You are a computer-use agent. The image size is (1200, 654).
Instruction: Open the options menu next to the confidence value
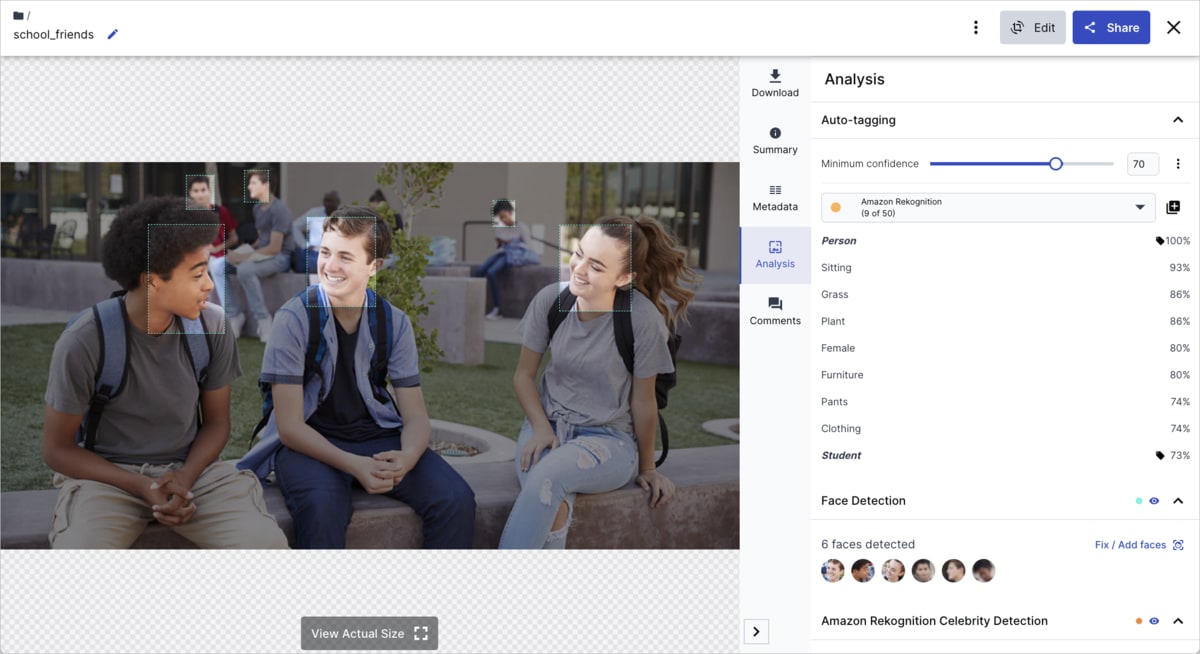pyautogui.click(x=1178, y=164)
